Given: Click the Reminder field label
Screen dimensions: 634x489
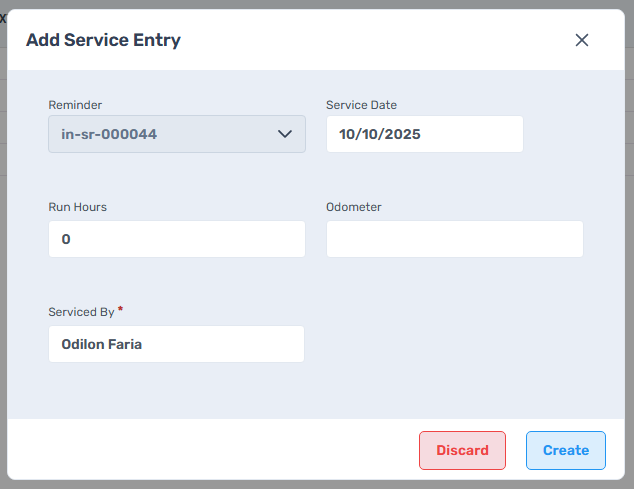Looking at the screenshot, I should tap(75, 105).
